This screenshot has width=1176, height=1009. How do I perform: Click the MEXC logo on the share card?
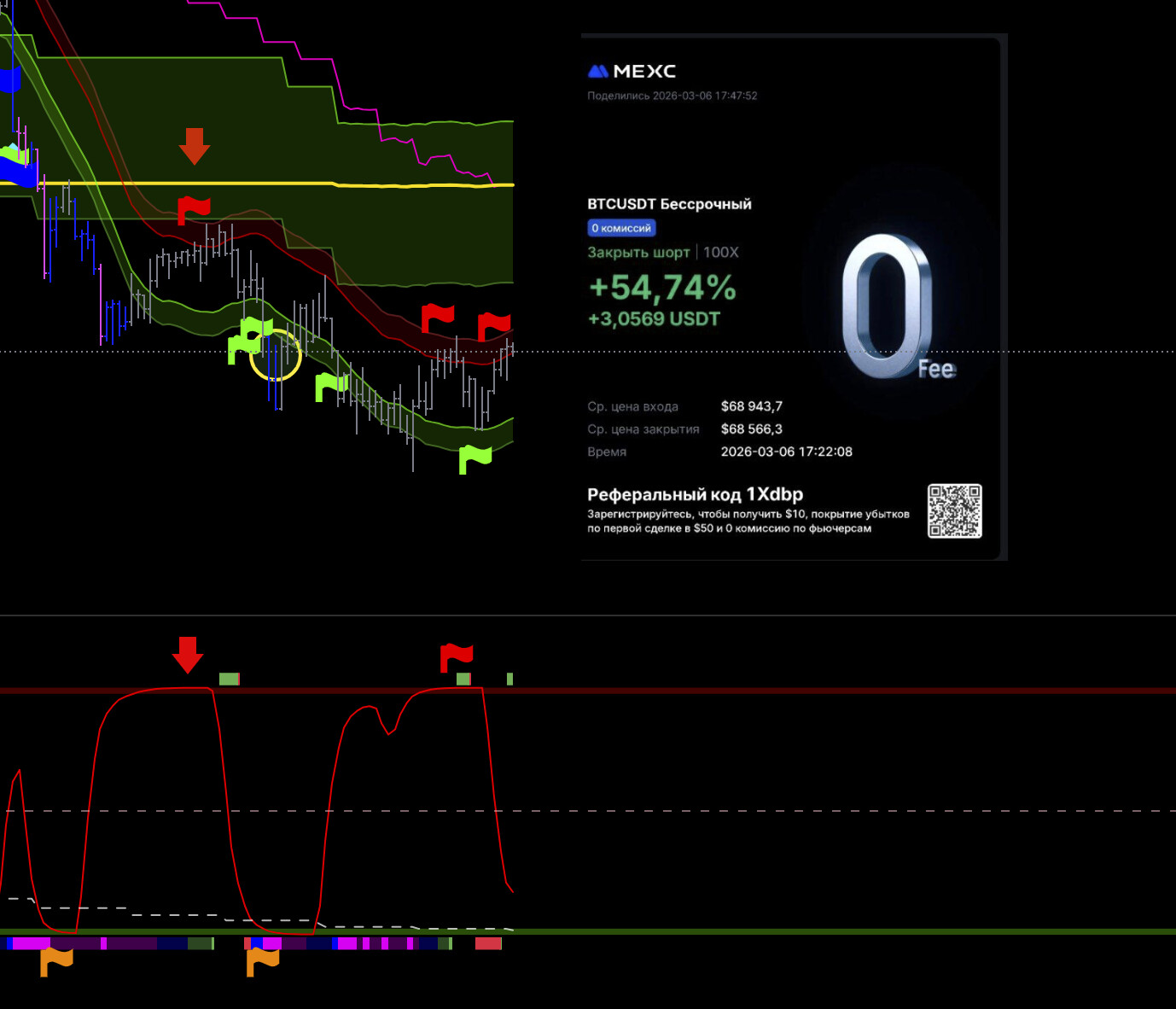point(632,72)
